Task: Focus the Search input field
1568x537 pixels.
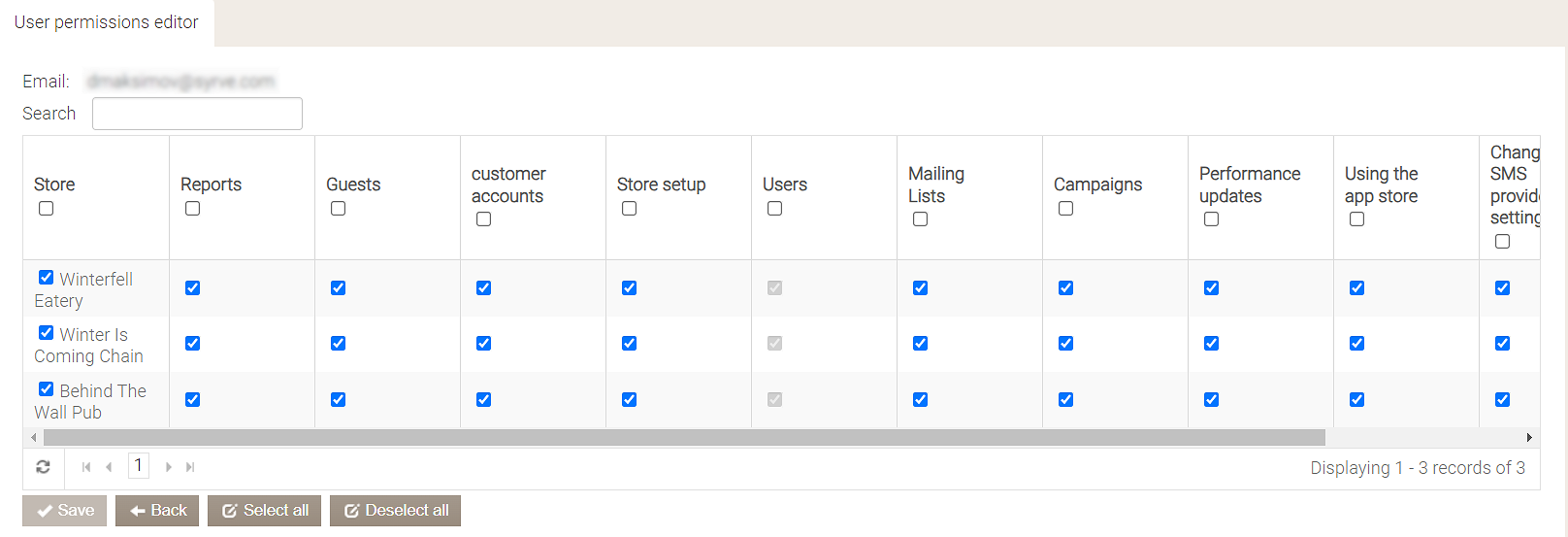Action: coord(197,114)
